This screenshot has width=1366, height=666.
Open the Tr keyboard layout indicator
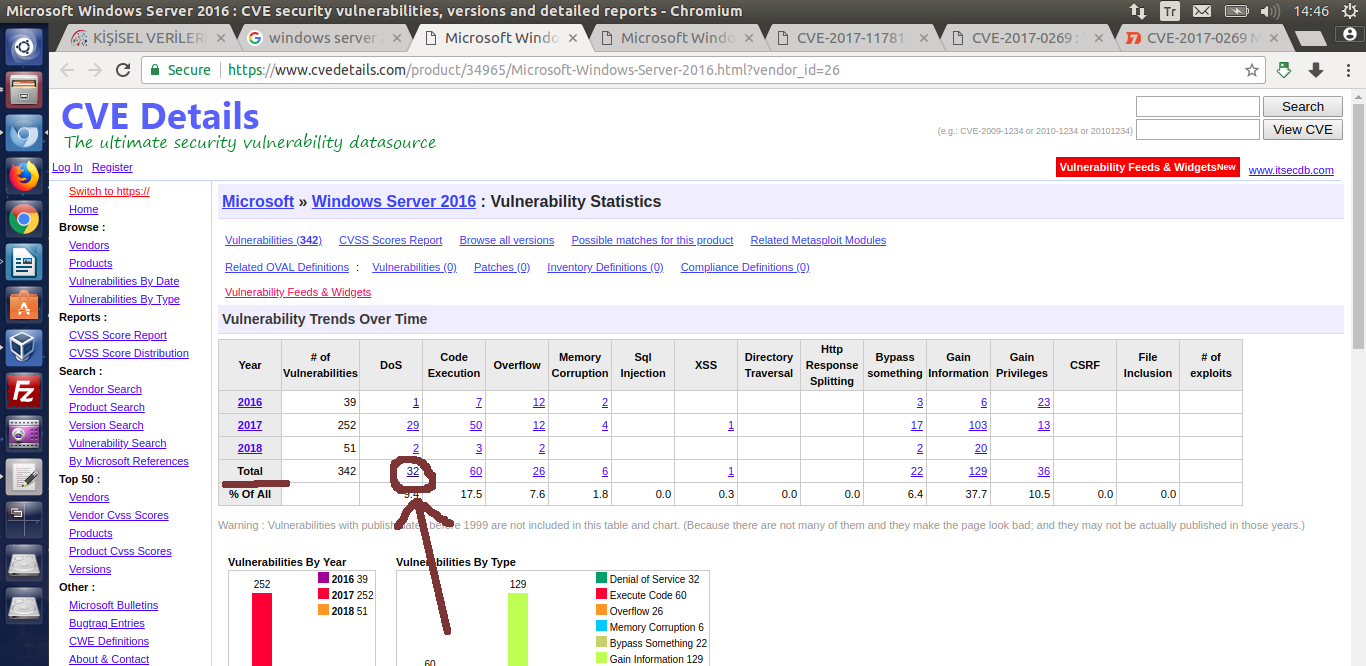1169,11
